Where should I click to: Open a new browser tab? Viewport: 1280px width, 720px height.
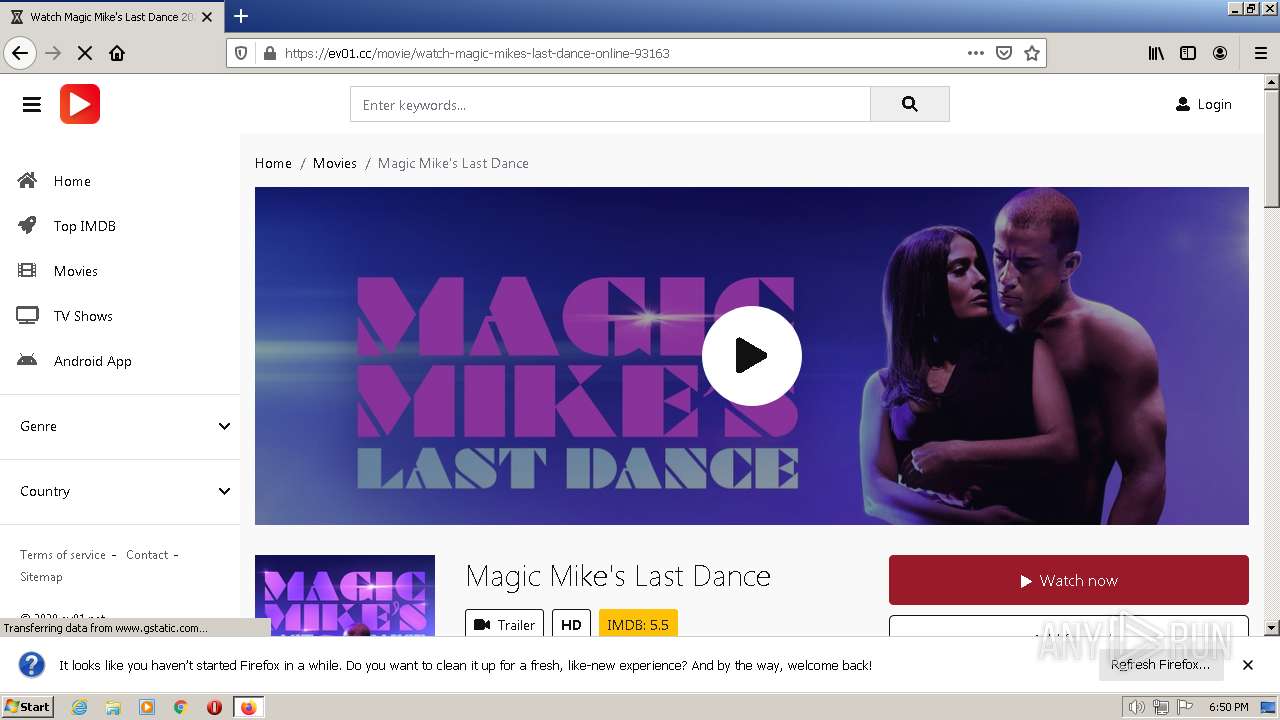pyautogui.click(x=241, y=16)
